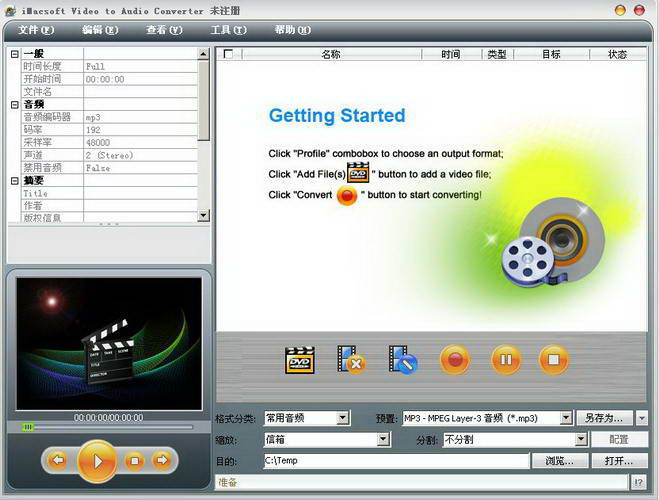Select the 码率 value 192
Screen dimensions: 659x500
click(93, 130)
